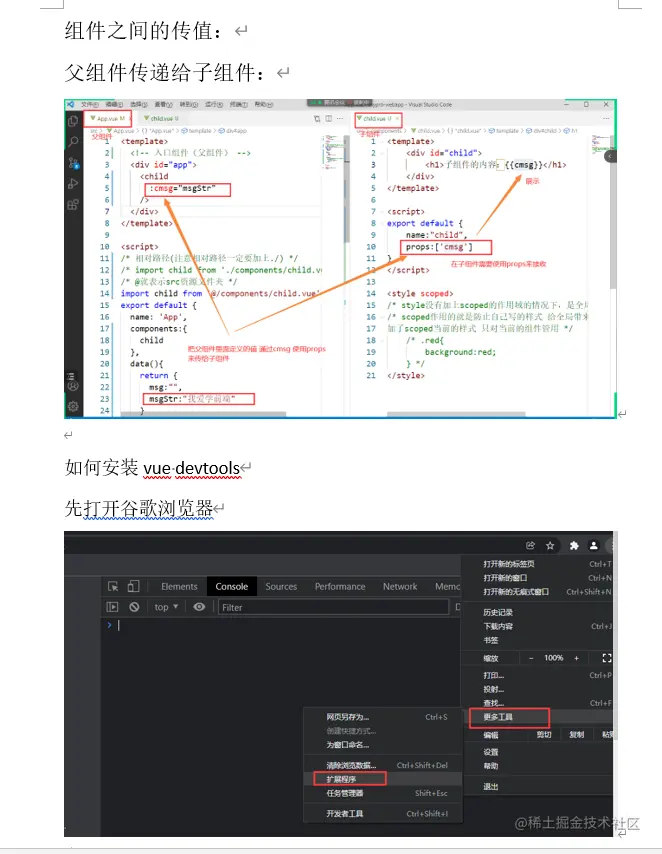Select the inspect element icon in DevTools
Image resolution: width=662 pixels, height=854 pixels.
(113, 587)
